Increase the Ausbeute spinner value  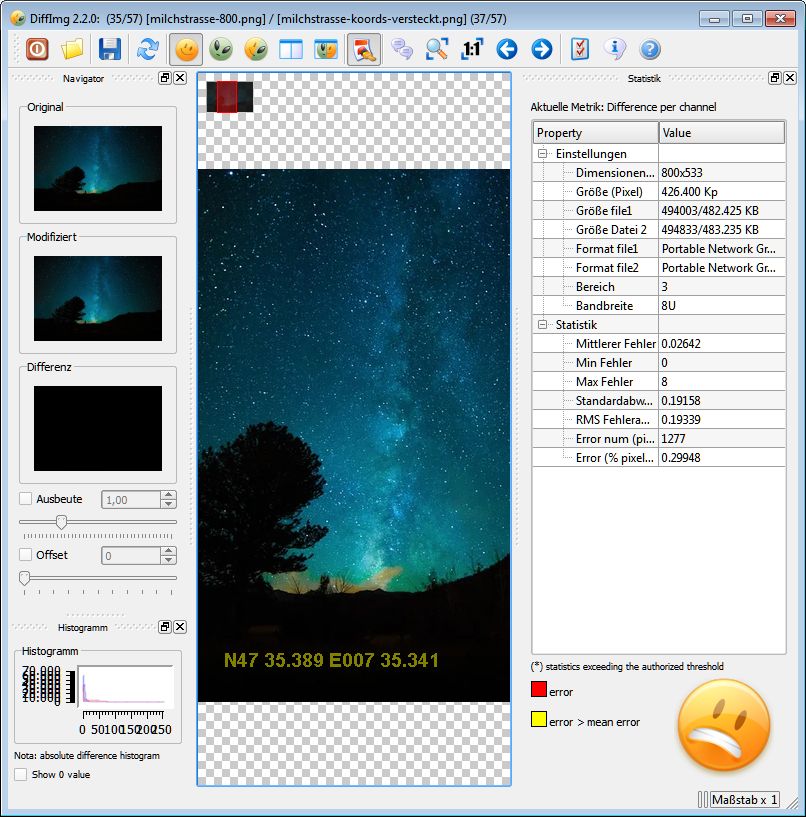coord(168,495)
